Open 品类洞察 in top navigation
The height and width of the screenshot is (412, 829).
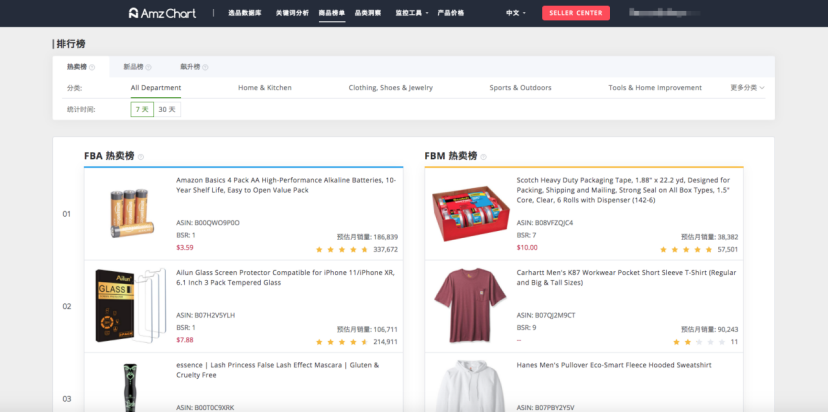368,13
